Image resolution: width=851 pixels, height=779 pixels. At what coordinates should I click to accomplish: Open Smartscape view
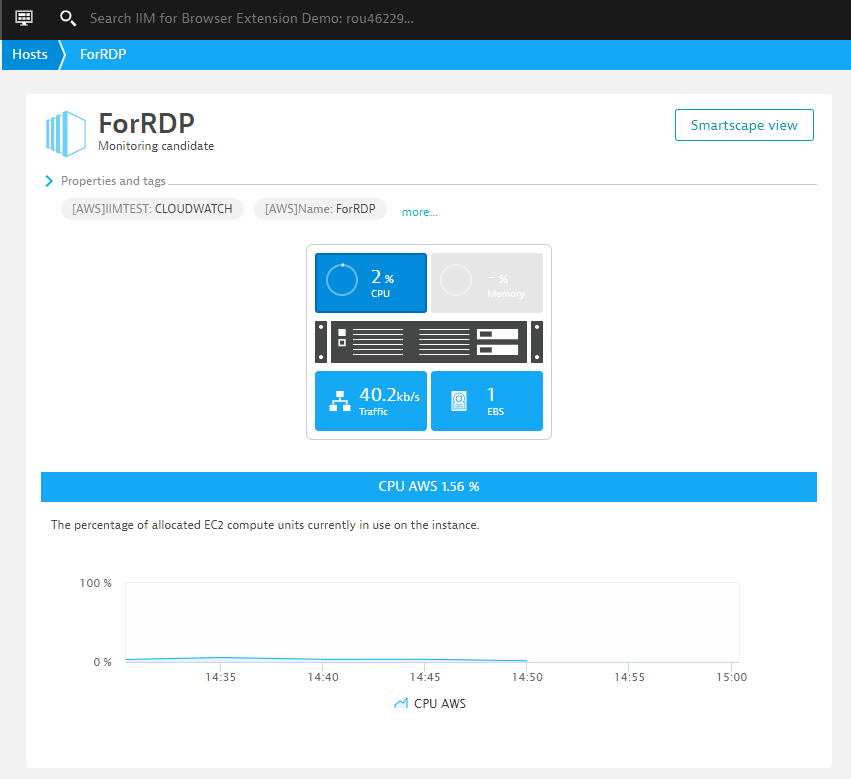pyautogui.click(x=744, y=125)
